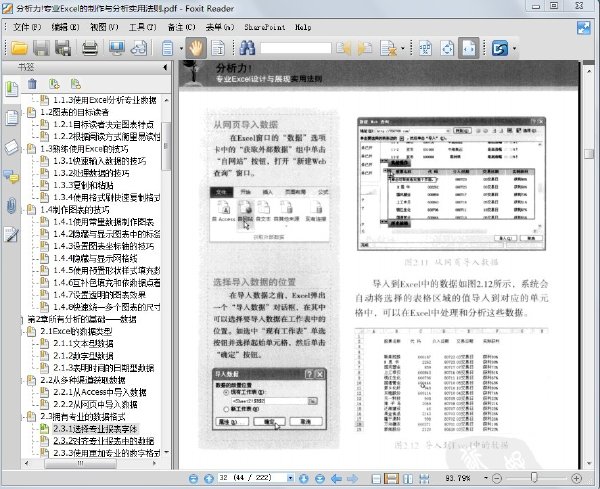
Task: Open the 视图(V) menu
Action: point(104,27)
